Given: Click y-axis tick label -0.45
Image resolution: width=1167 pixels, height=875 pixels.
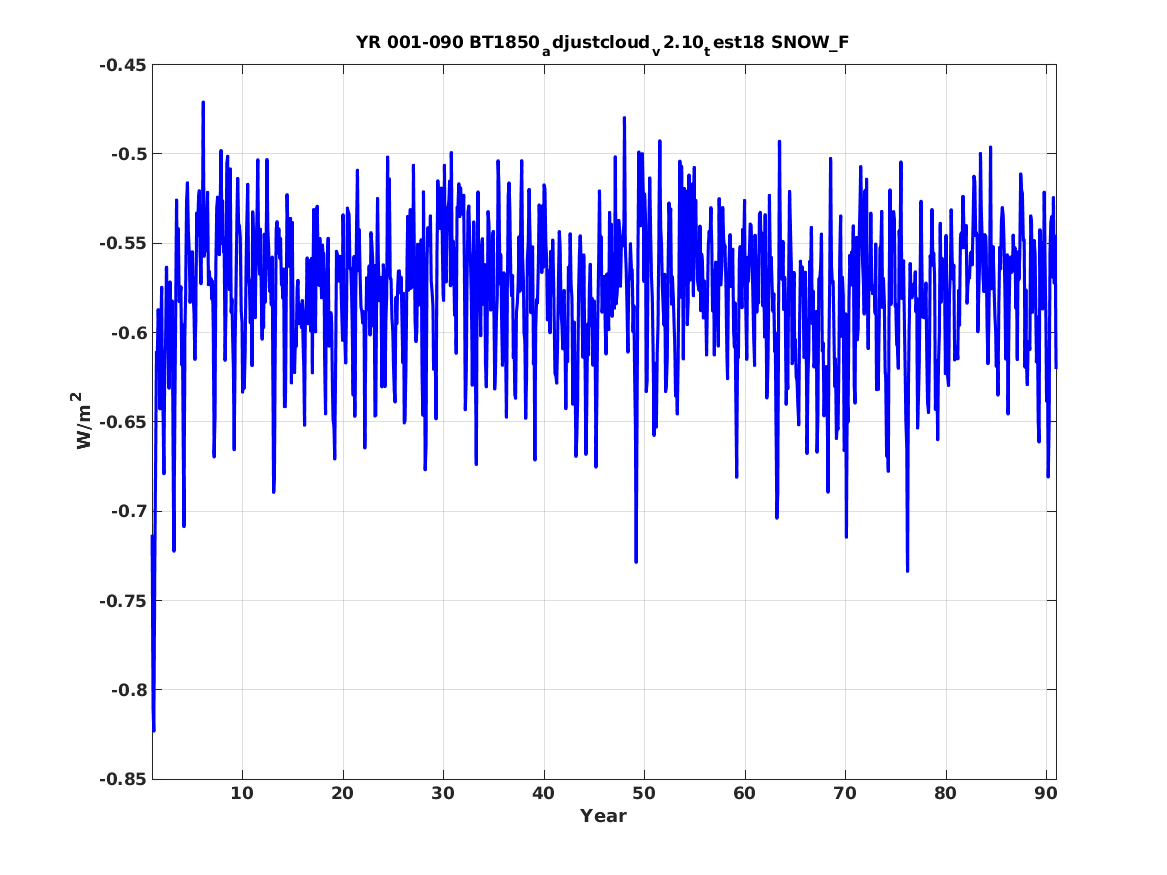Looking at the screenshot, I should 123,65.
